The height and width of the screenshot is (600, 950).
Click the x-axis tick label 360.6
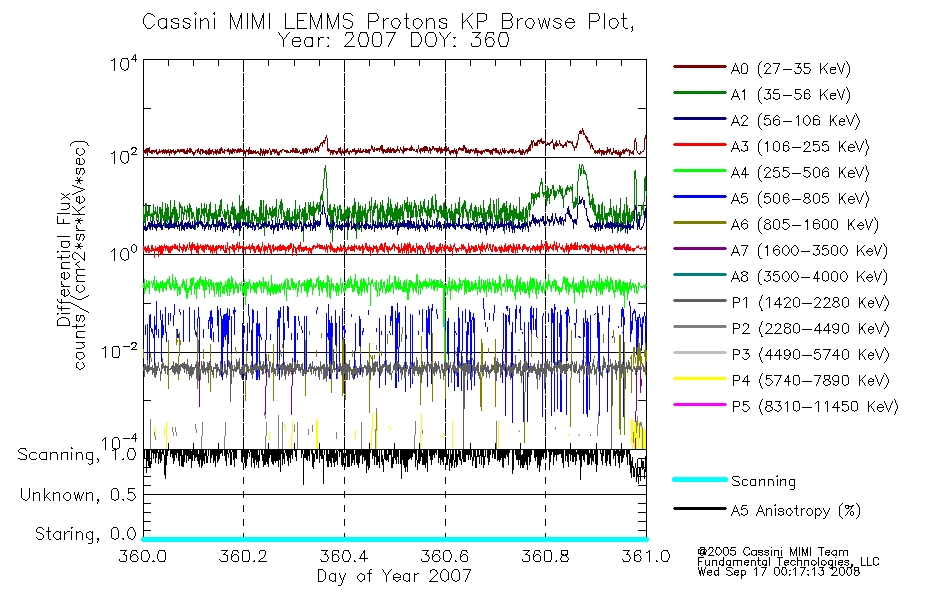445,556
